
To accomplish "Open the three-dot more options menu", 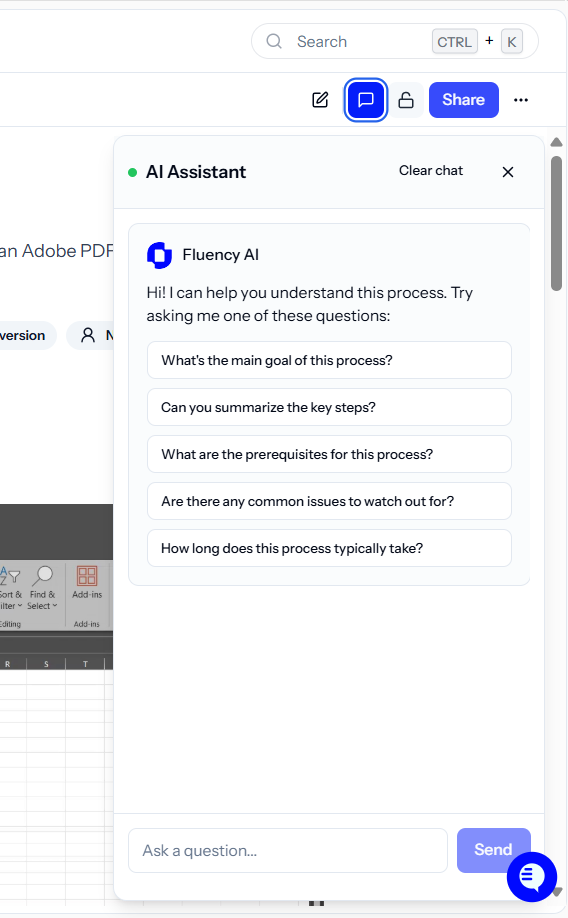I will pyautogui.click(x=521, y=100).
